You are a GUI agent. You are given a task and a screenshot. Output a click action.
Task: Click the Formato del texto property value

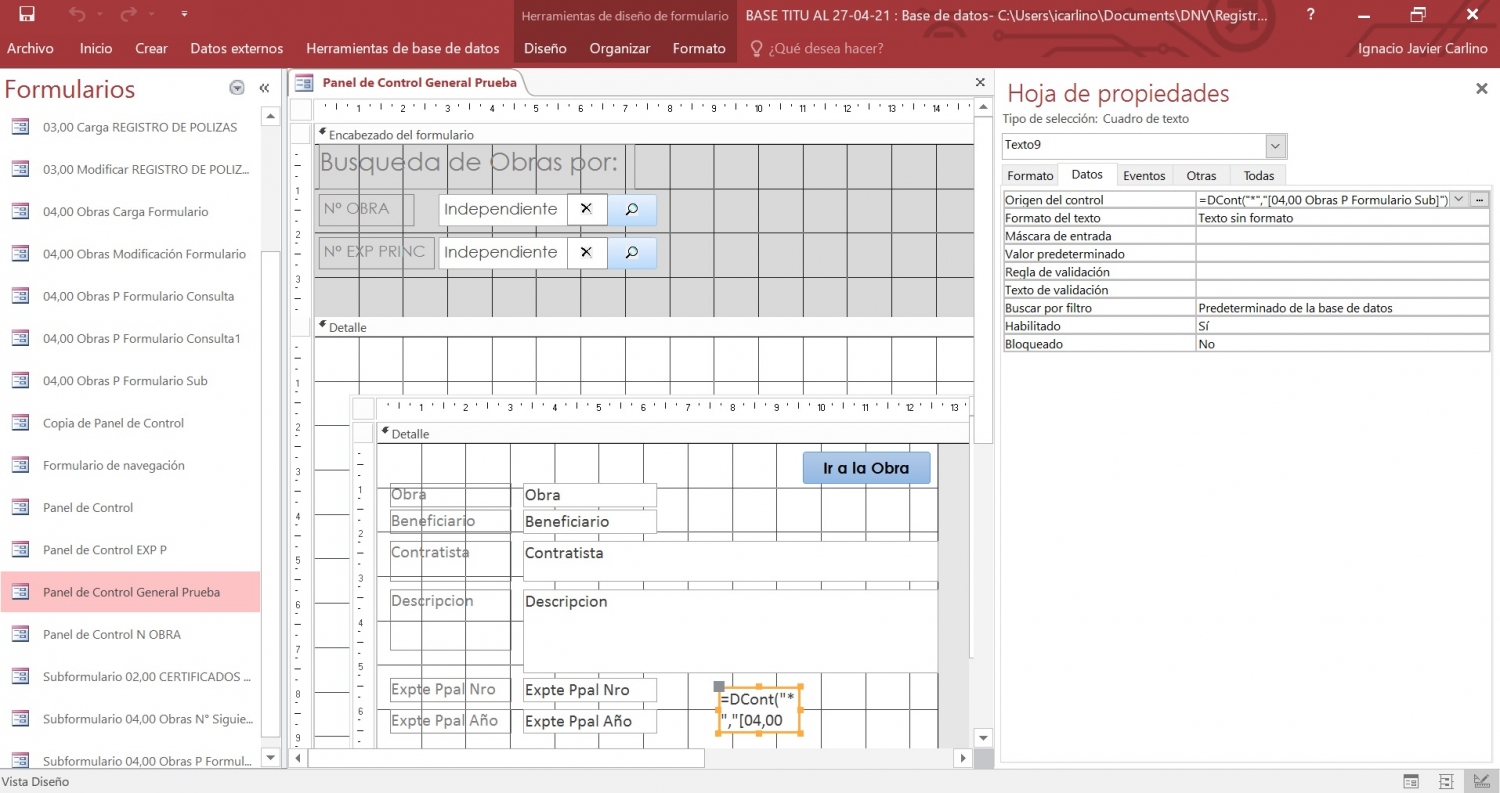(x=1342, y=218)
